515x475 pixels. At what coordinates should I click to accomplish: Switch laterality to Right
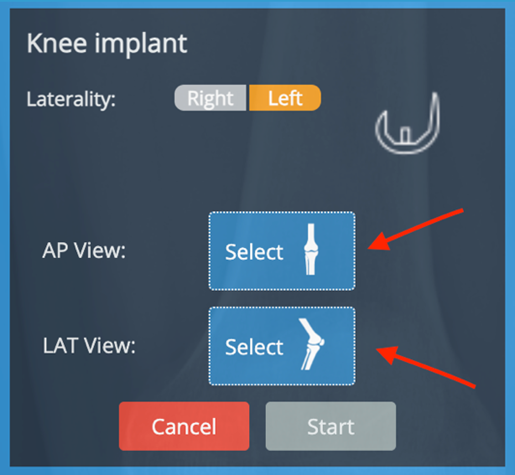coord(210,98)
